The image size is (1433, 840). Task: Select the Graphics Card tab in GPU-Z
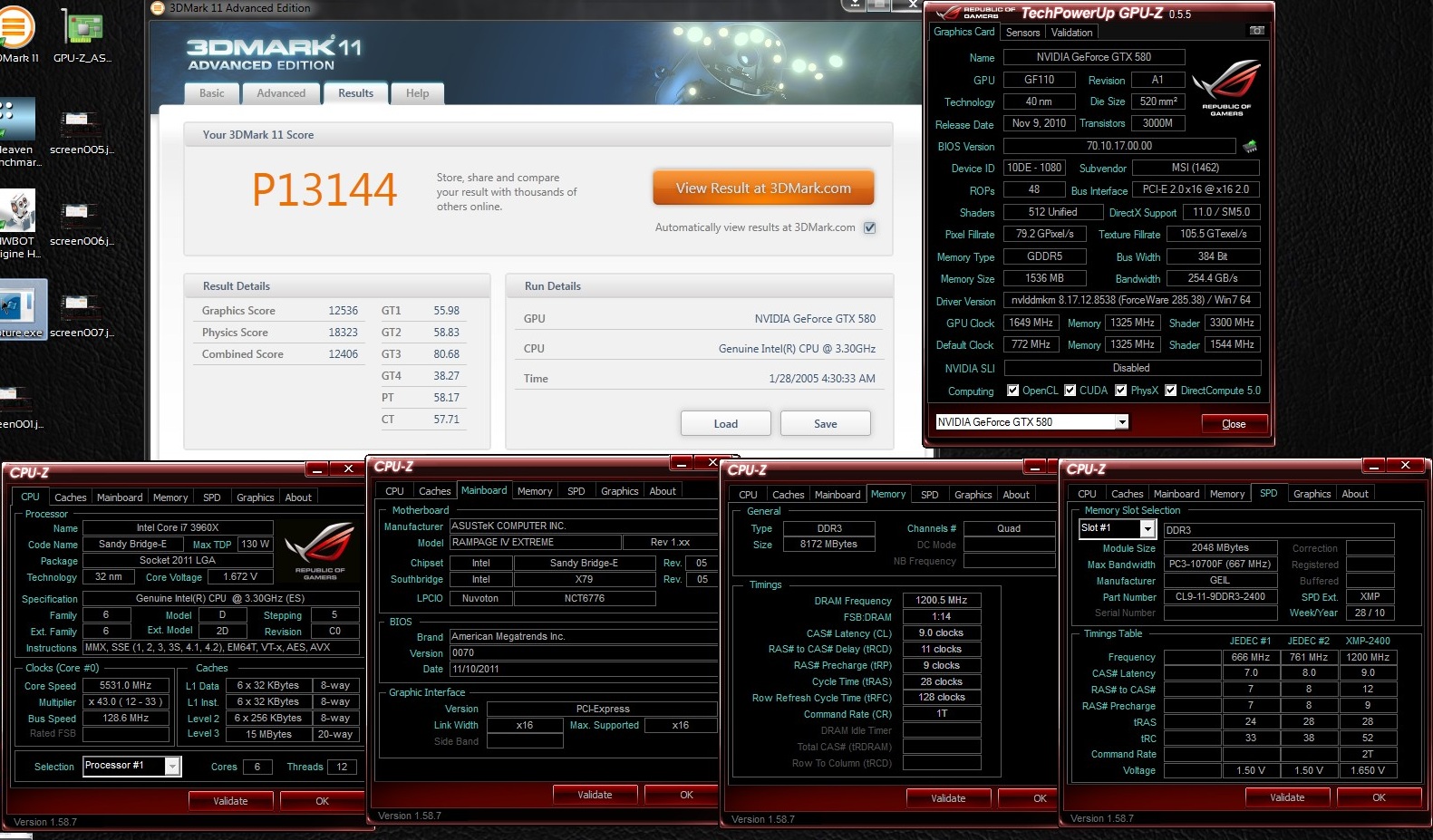(x=963, y=32)
